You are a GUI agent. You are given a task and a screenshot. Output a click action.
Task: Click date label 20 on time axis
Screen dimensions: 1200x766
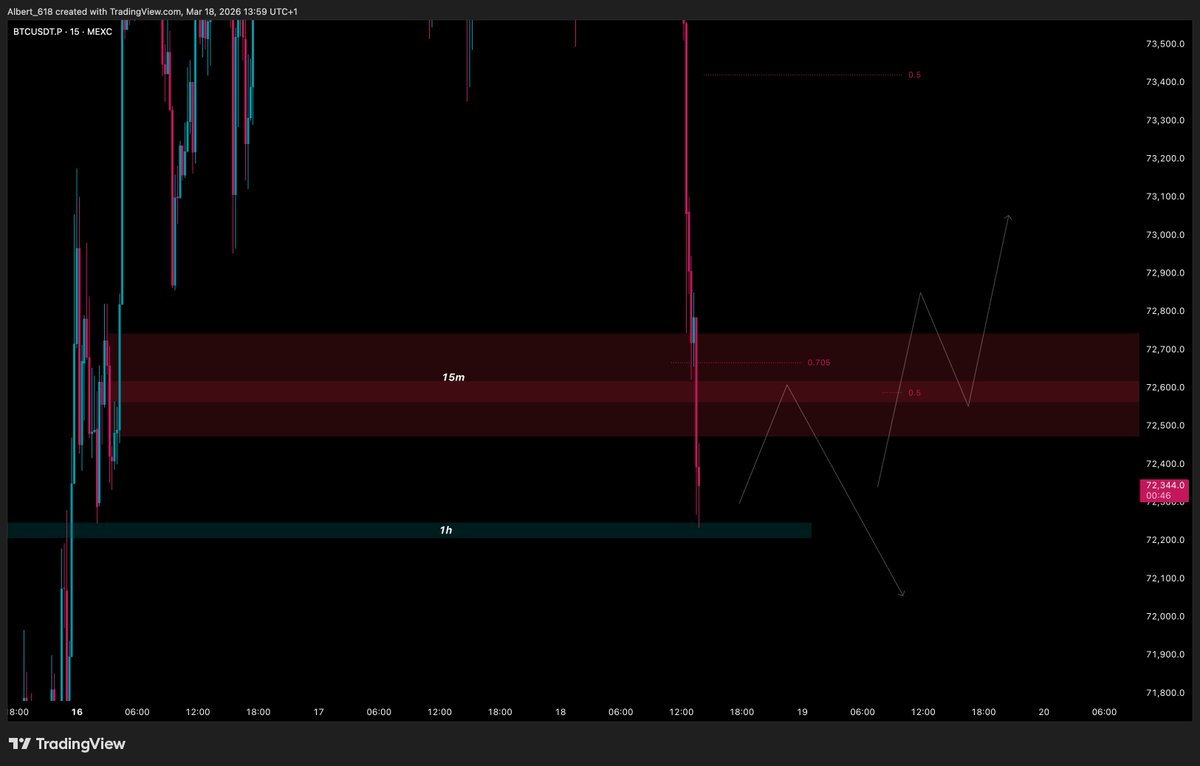click(x=1044, y=712)
